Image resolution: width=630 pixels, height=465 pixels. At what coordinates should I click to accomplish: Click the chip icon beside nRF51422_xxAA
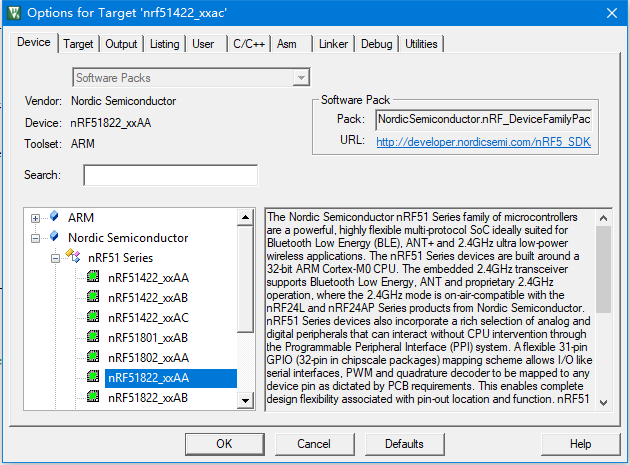(93, 276)
